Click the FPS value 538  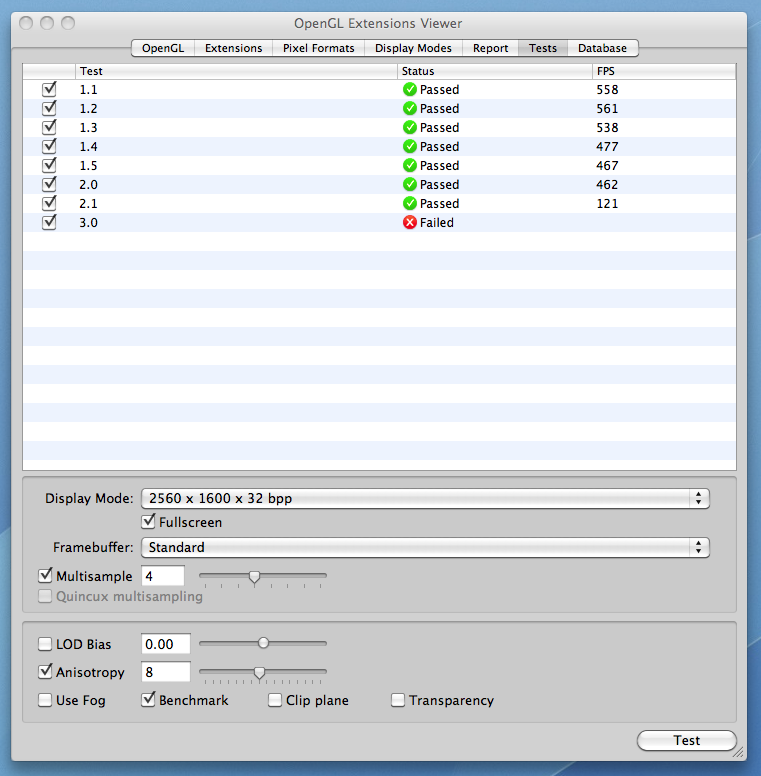(x=607, y=128)
